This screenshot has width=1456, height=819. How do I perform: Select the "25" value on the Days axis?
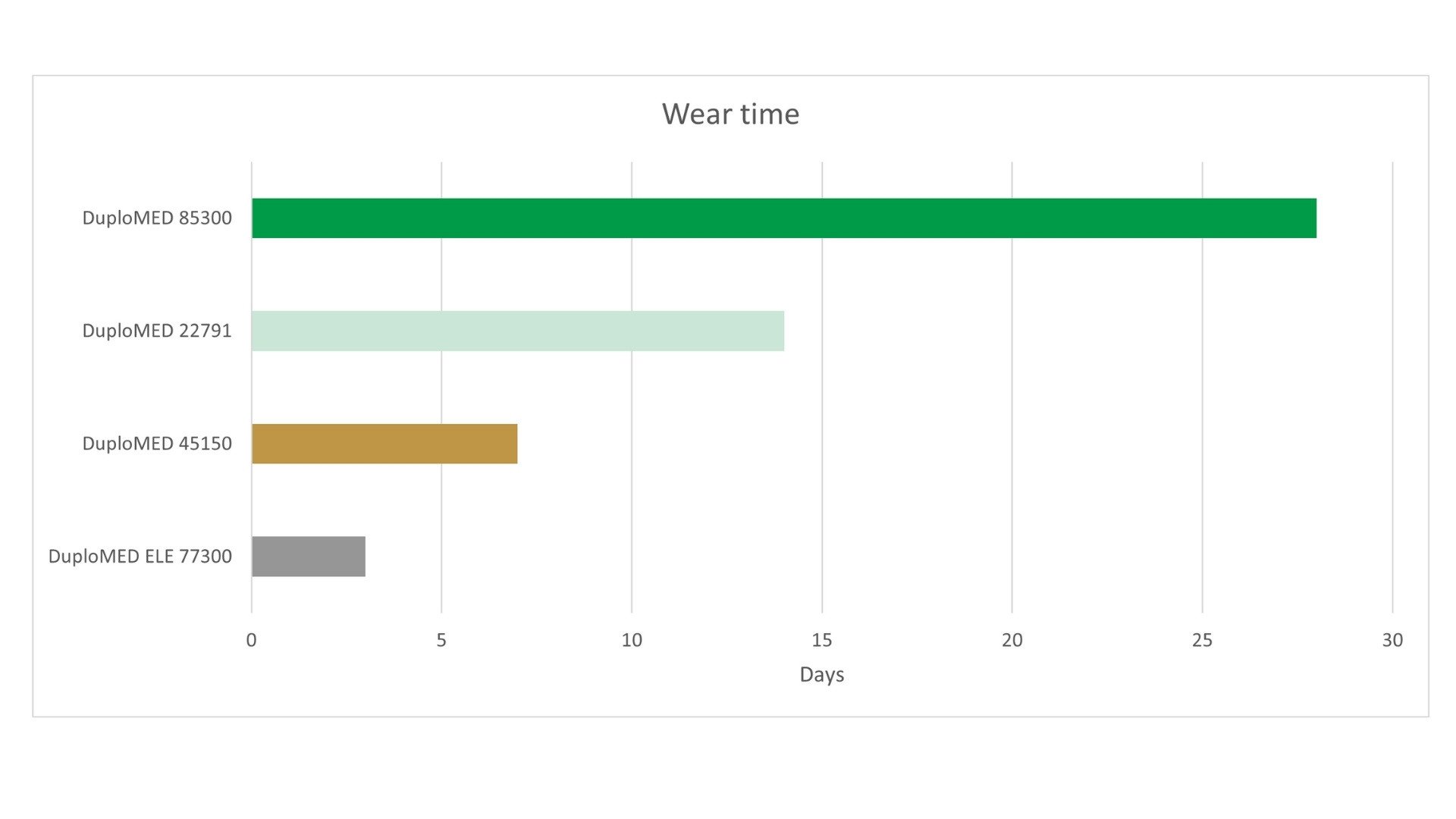[1202, 640]
